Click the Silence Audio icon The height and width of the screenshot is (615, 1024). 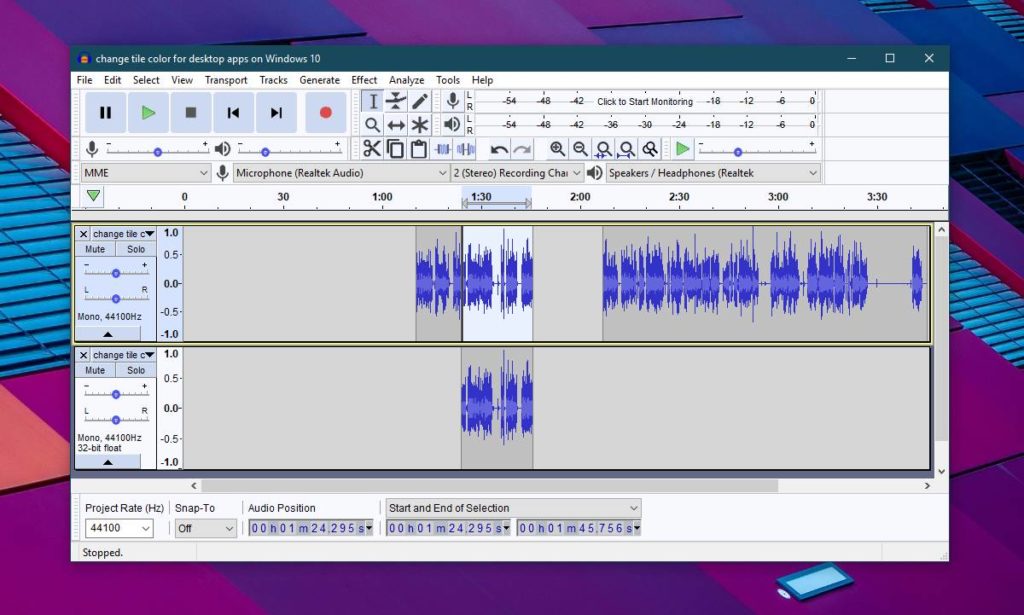click(x=466, y=148)
